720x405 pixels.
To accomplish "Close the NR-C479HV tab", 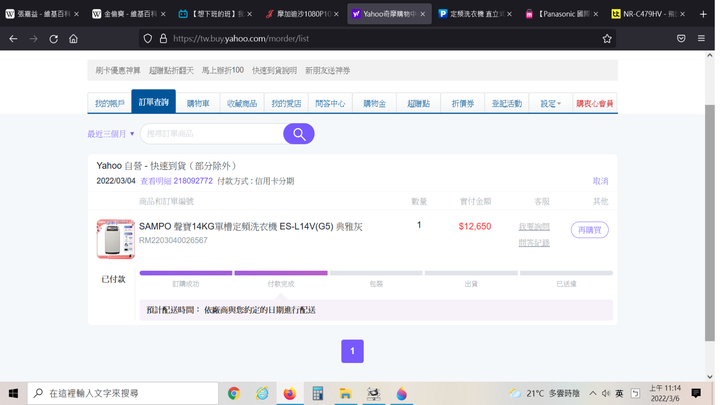I will coord(683,14).
